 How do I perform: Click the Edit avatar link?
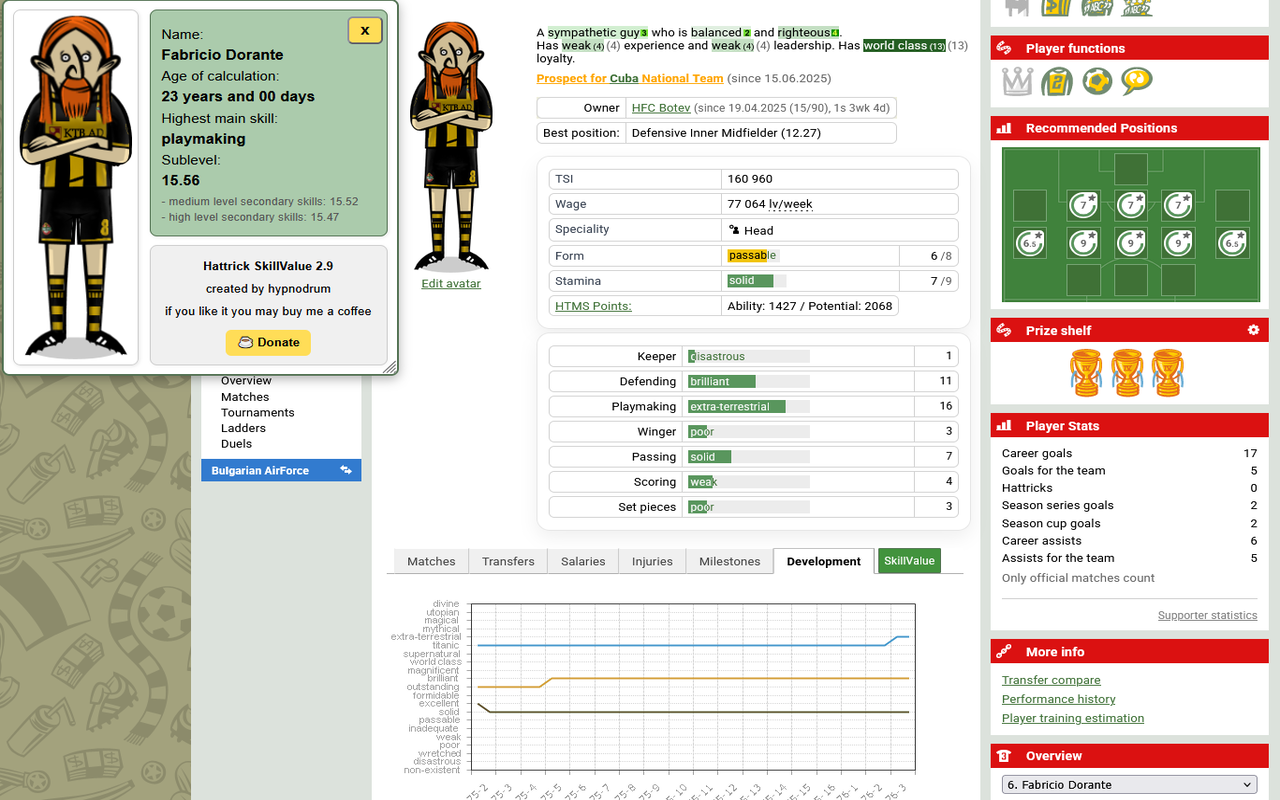pos(451,284)
